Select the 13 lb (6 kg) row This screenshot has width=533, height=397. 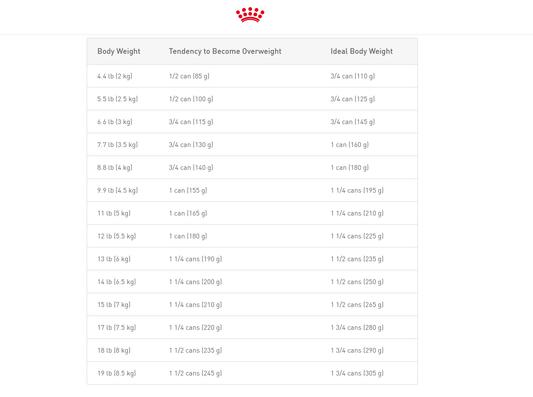[x=252, y=259]
